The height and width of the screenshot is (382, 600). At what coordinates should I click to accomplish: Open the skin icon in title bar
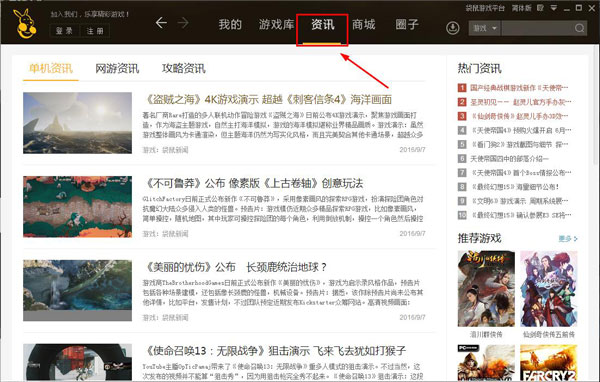pyautogui.click(x=540, y=8)
